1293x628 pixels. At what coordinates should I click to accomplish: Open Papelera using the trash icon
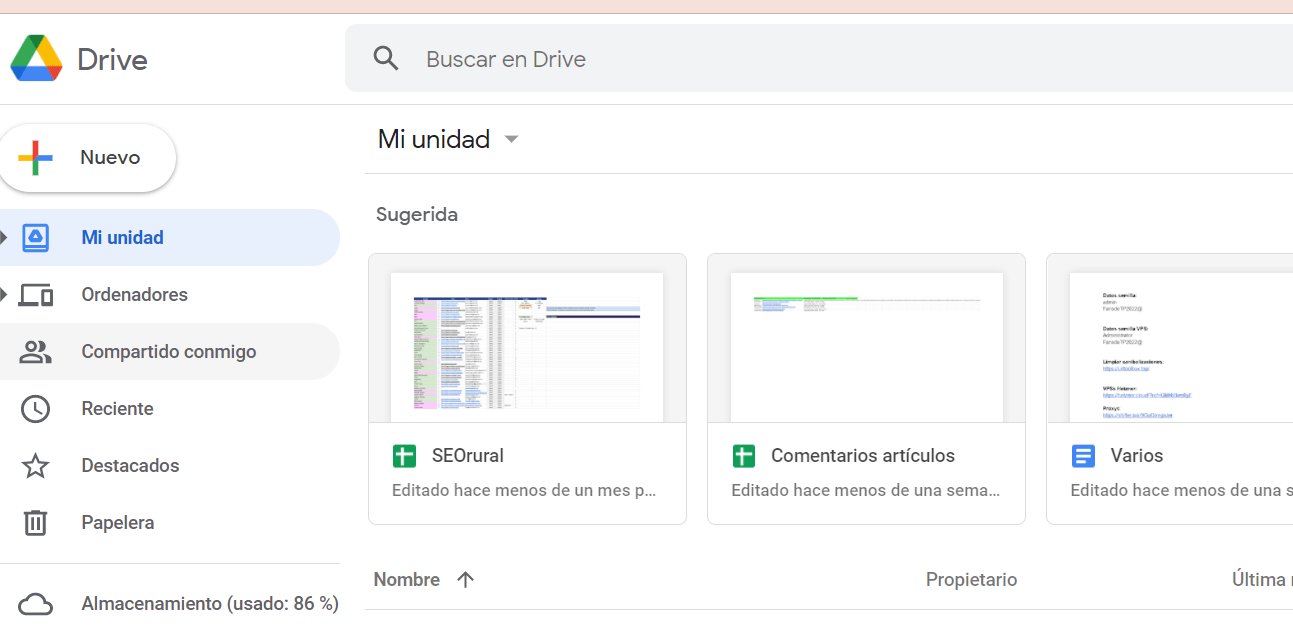[36, 522]
